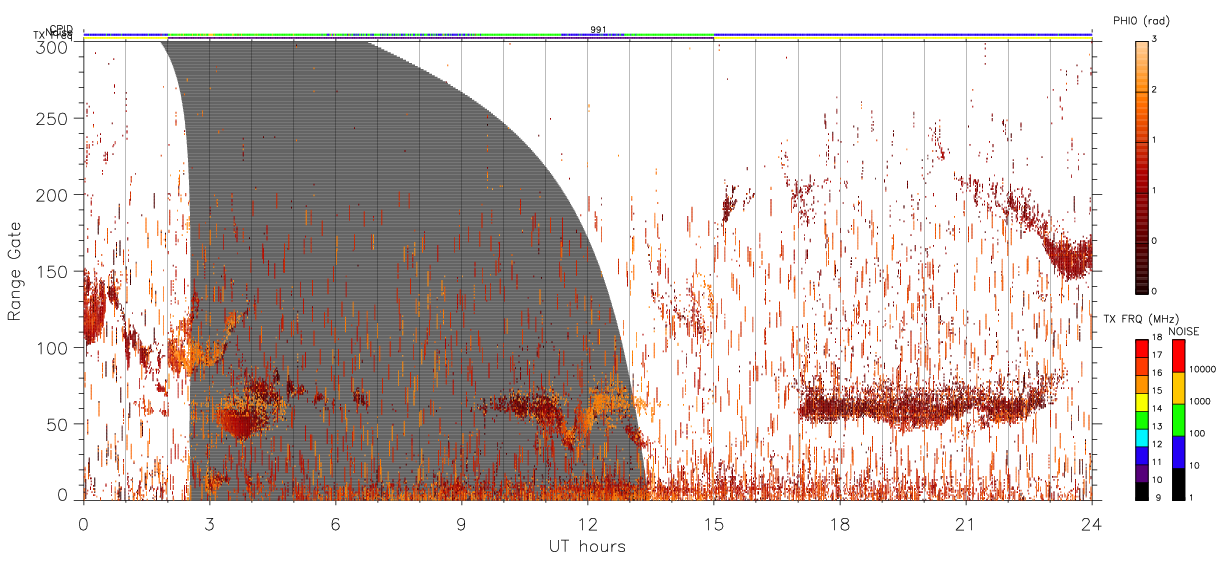This screenshot has width=1228, height=567.
Task: Click the y-axis tick label '100'
Action: (52, 348)
